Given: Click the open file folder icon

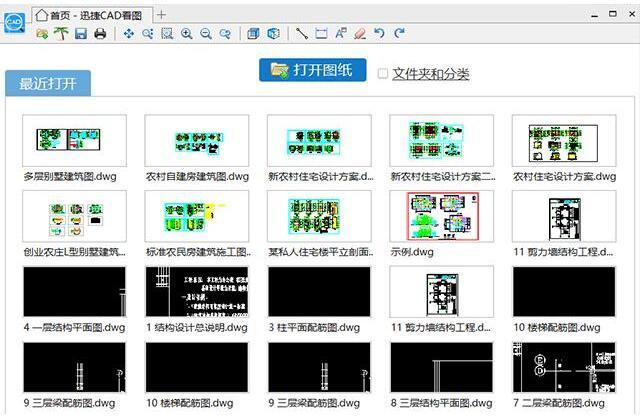Looking at the screenshot, I should pyautogui.click(x=42, y=34).
